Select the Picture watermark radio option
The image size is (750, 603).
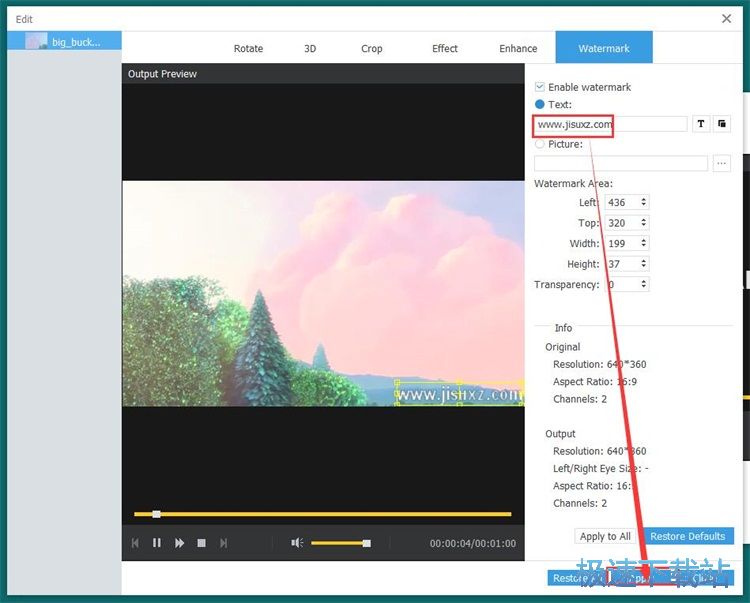click(540, 143)
